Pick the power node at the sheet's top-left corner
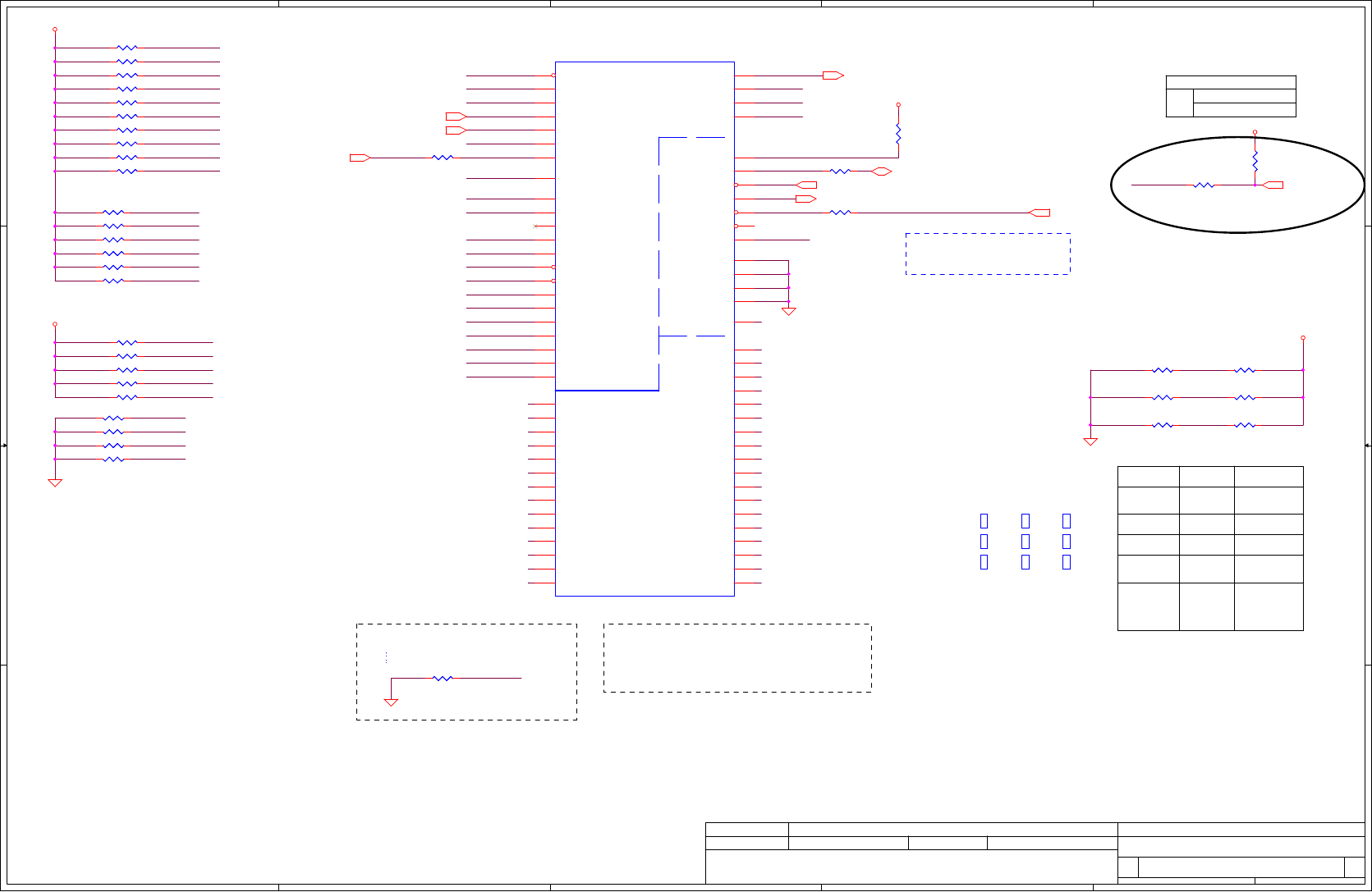1372x892 pixels. coord(55,30)
